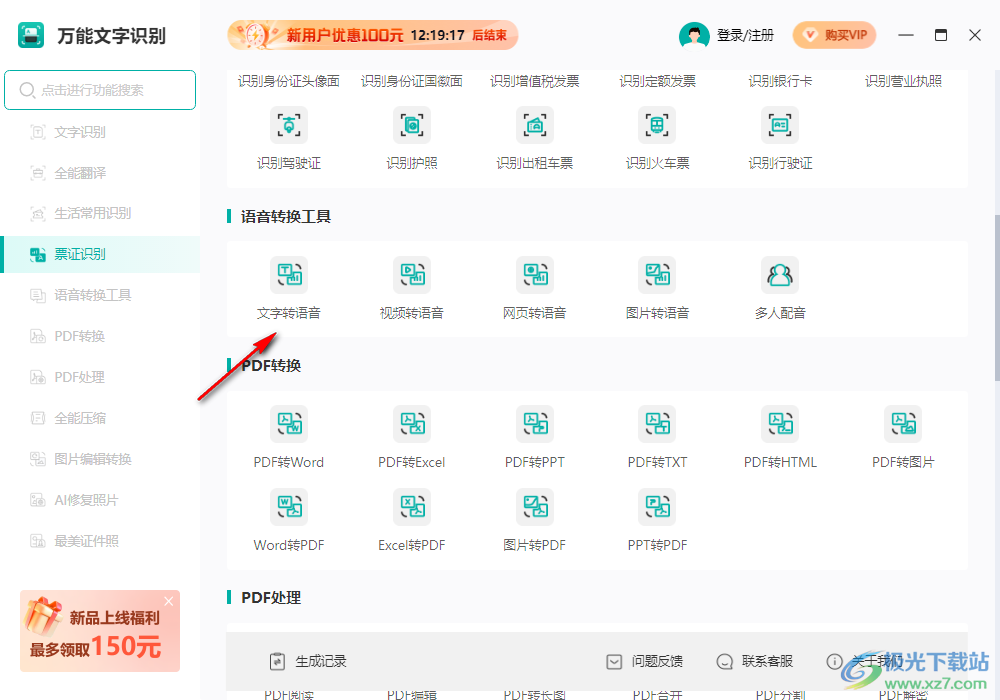Image resolution: width=1000 pixels, height=700 pixels.
Task: Open the 识别行驶证 vehicle license recognition tool
Action: (780, 139)
